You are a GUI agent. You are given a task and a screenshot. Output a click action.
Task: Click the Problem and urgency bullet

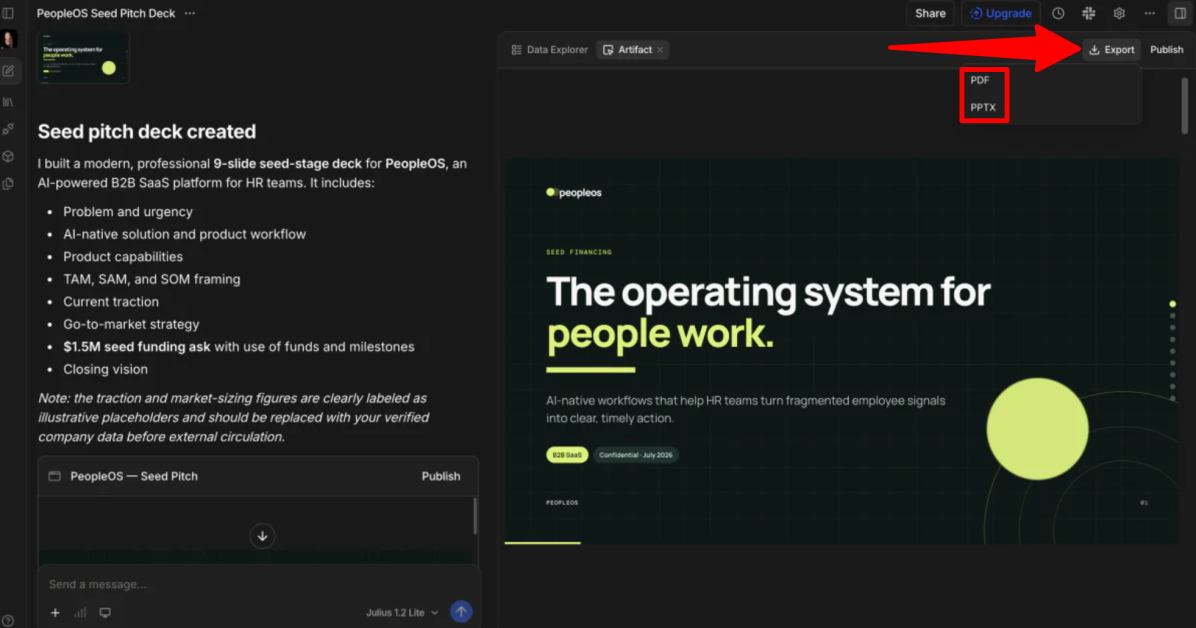tap(128, 211)
